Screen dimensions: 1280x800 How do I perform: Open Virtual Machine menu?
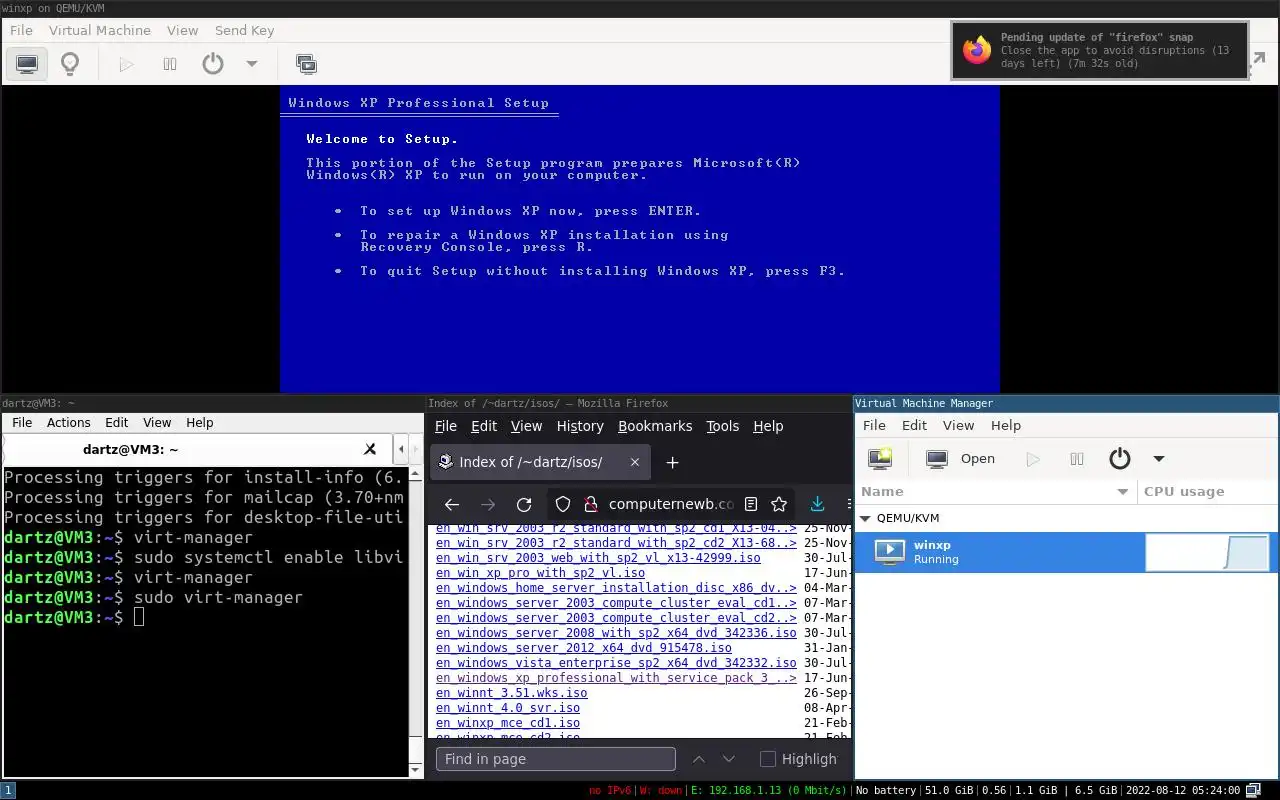tap(100, 30)
